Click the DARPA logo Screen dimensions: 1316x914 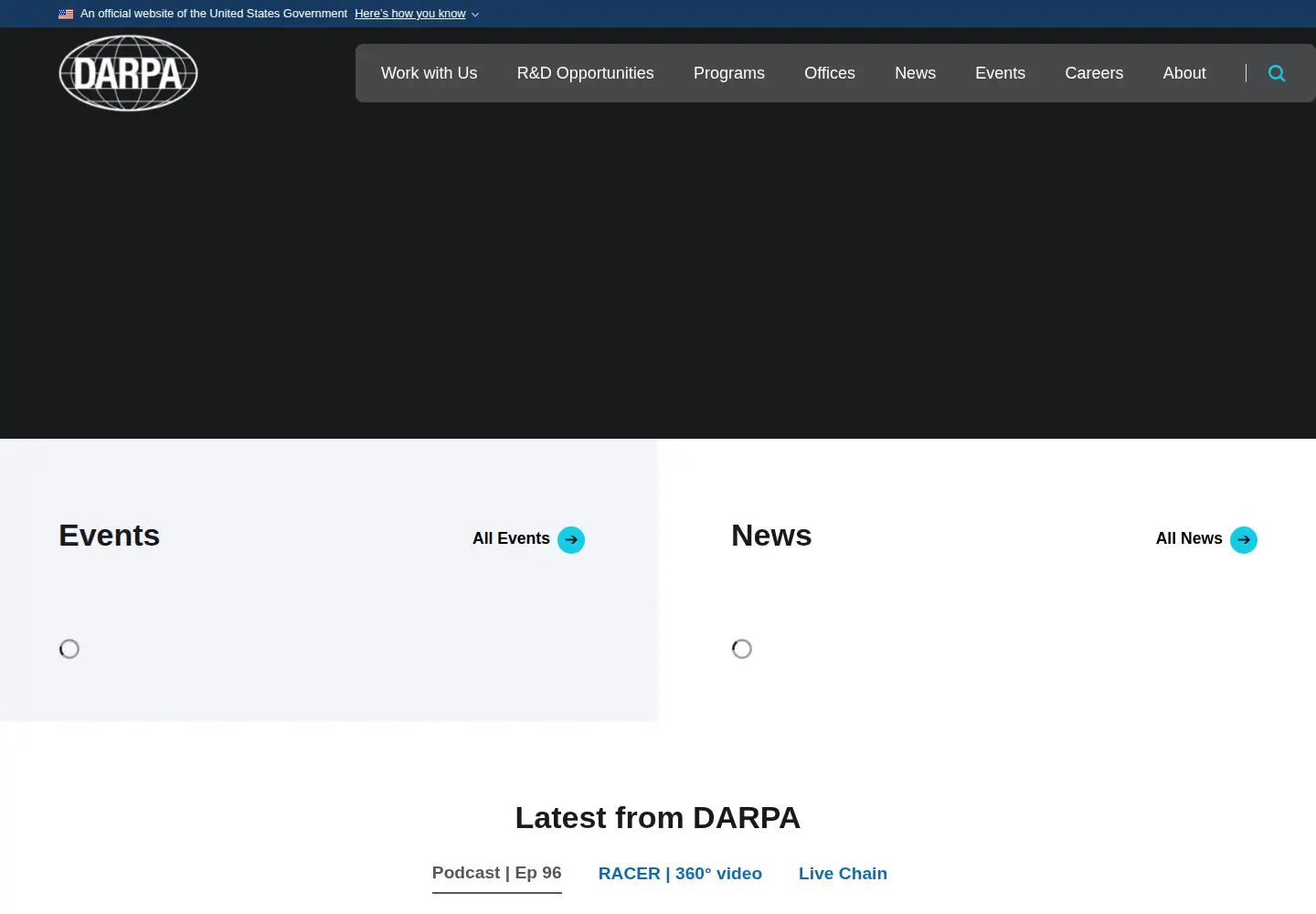[128, 73]
